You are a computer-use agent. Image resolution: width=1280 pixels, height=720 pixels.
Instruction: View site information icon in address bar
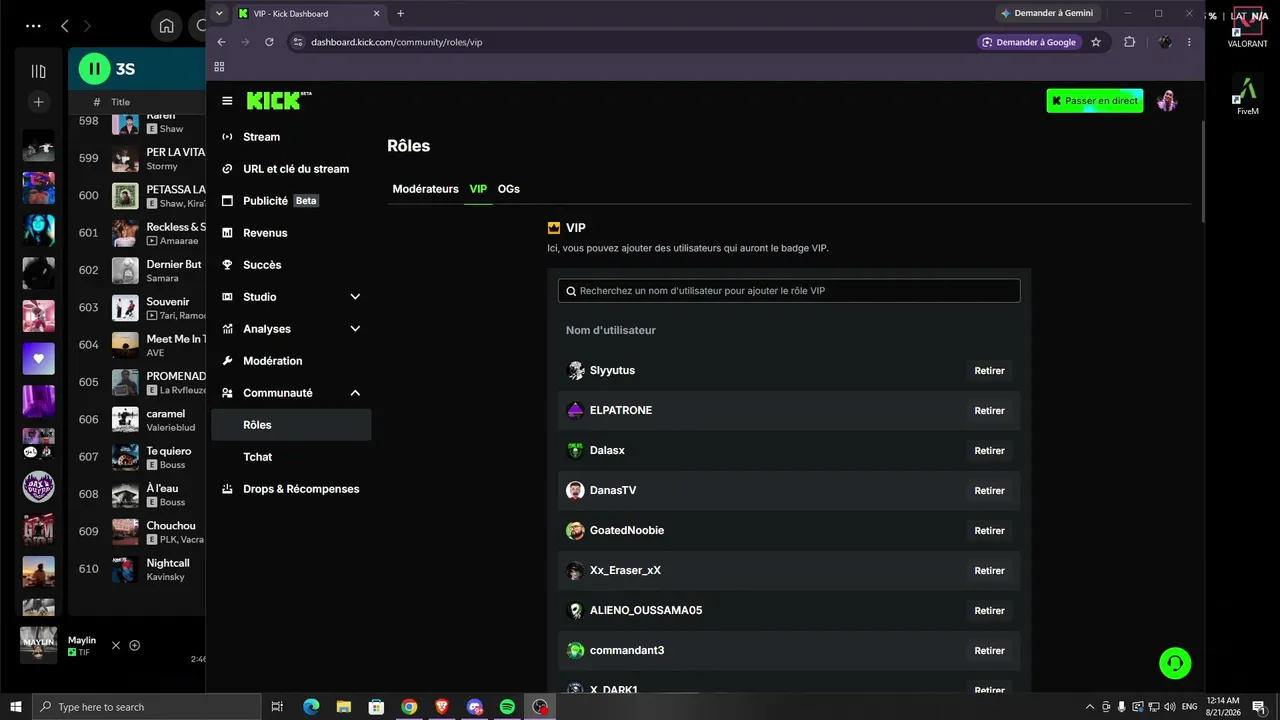(x=297, y=42)
